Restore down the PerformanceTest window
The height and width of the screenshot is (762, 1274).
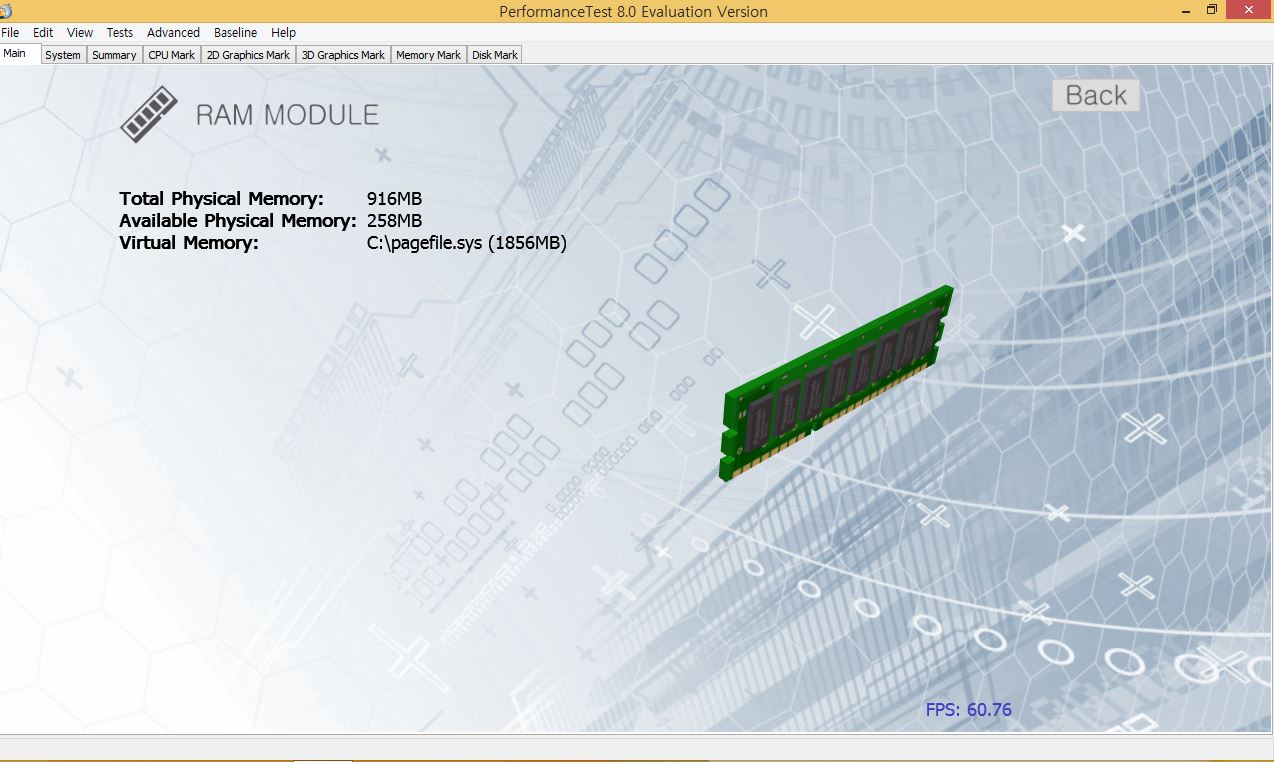tap(1212, 10)
